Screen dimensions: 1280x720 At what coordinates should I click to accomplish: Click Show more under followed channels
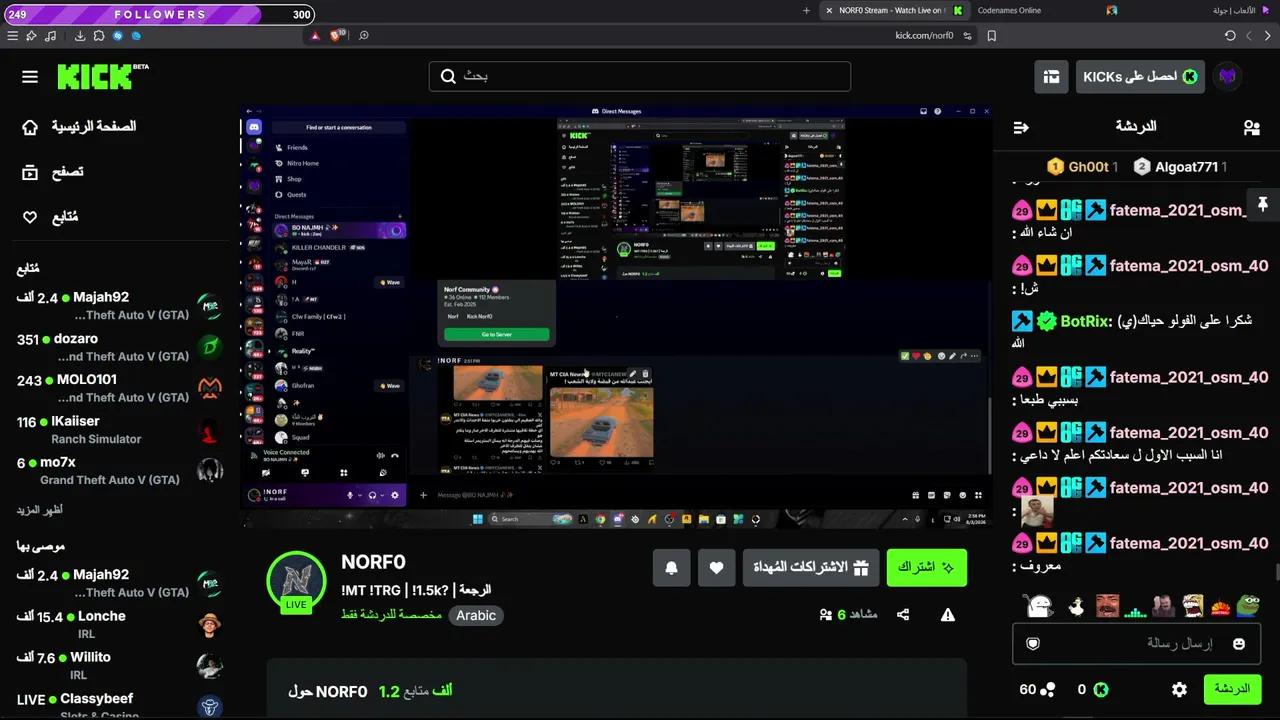(40, 510)
